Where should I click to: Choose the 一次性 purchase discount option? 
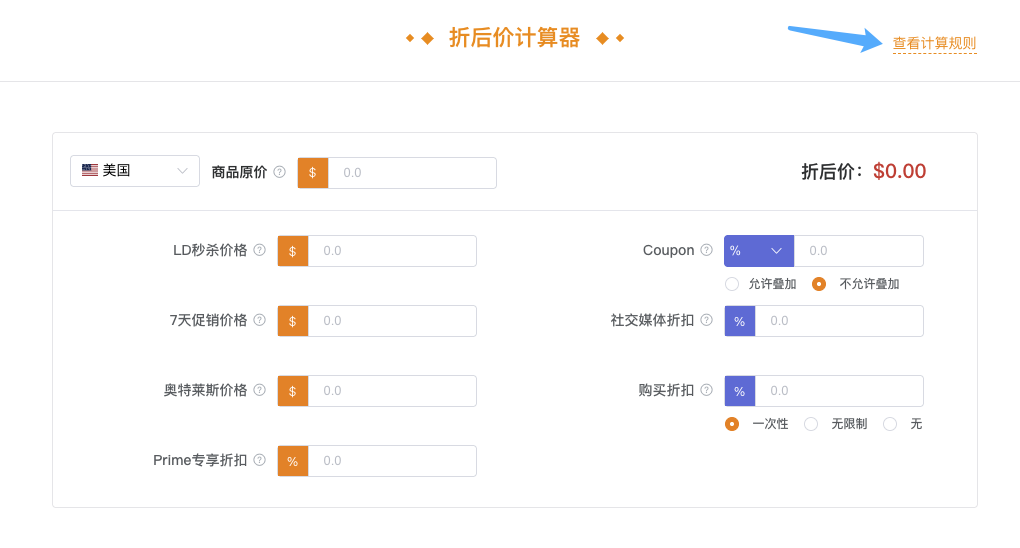(732, 424)
